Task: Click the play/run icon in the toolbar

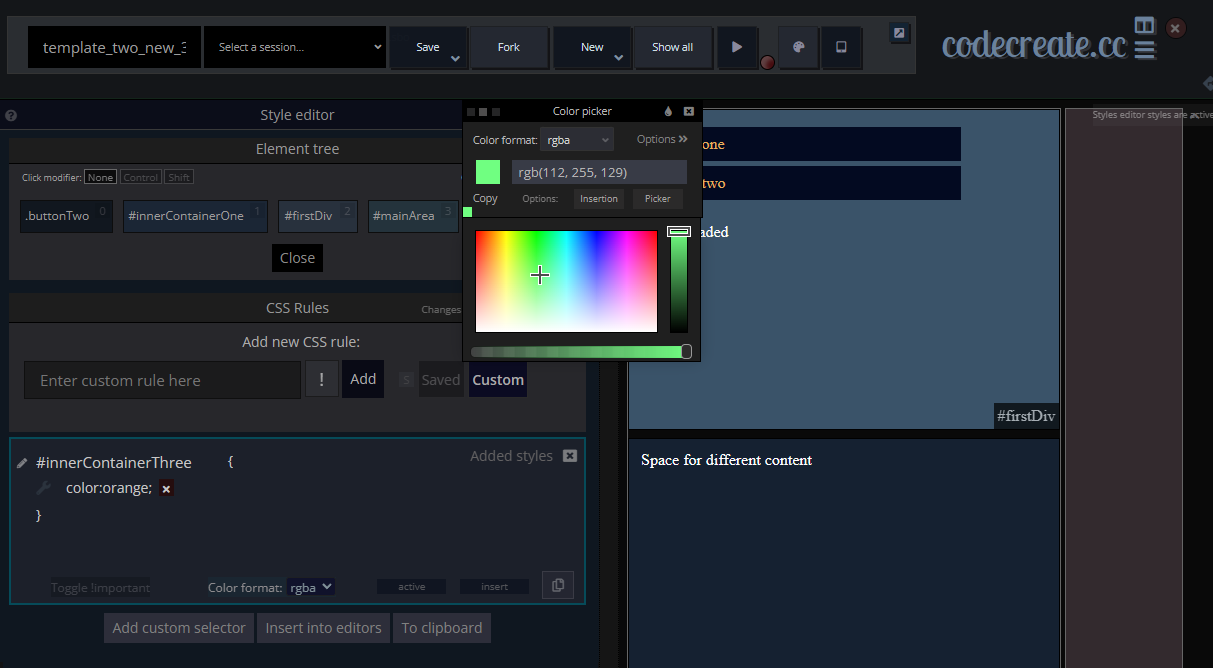Action: [x=737, y=47]
